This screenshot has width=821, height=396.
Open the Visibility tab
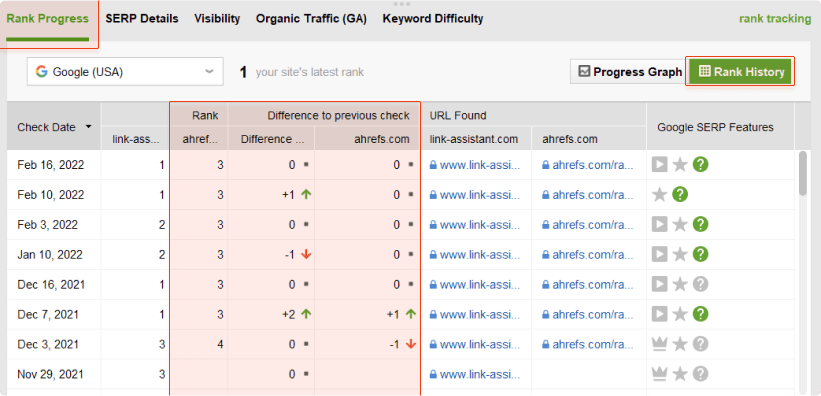pos(217,19)
